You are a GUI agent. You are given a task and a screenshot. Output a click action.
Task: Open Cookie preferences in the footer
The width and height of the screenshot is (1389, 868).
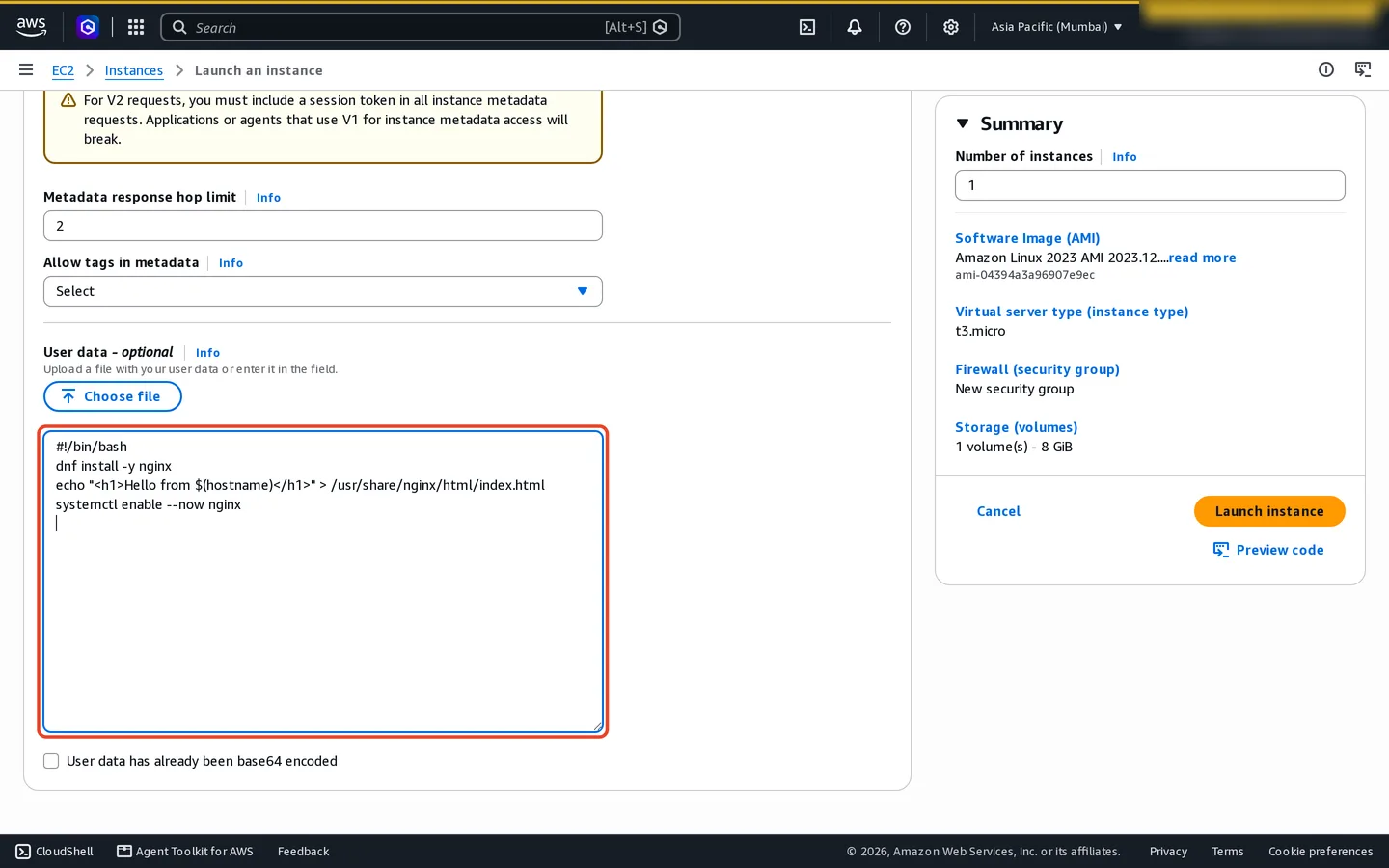(x=1321, y=852)
